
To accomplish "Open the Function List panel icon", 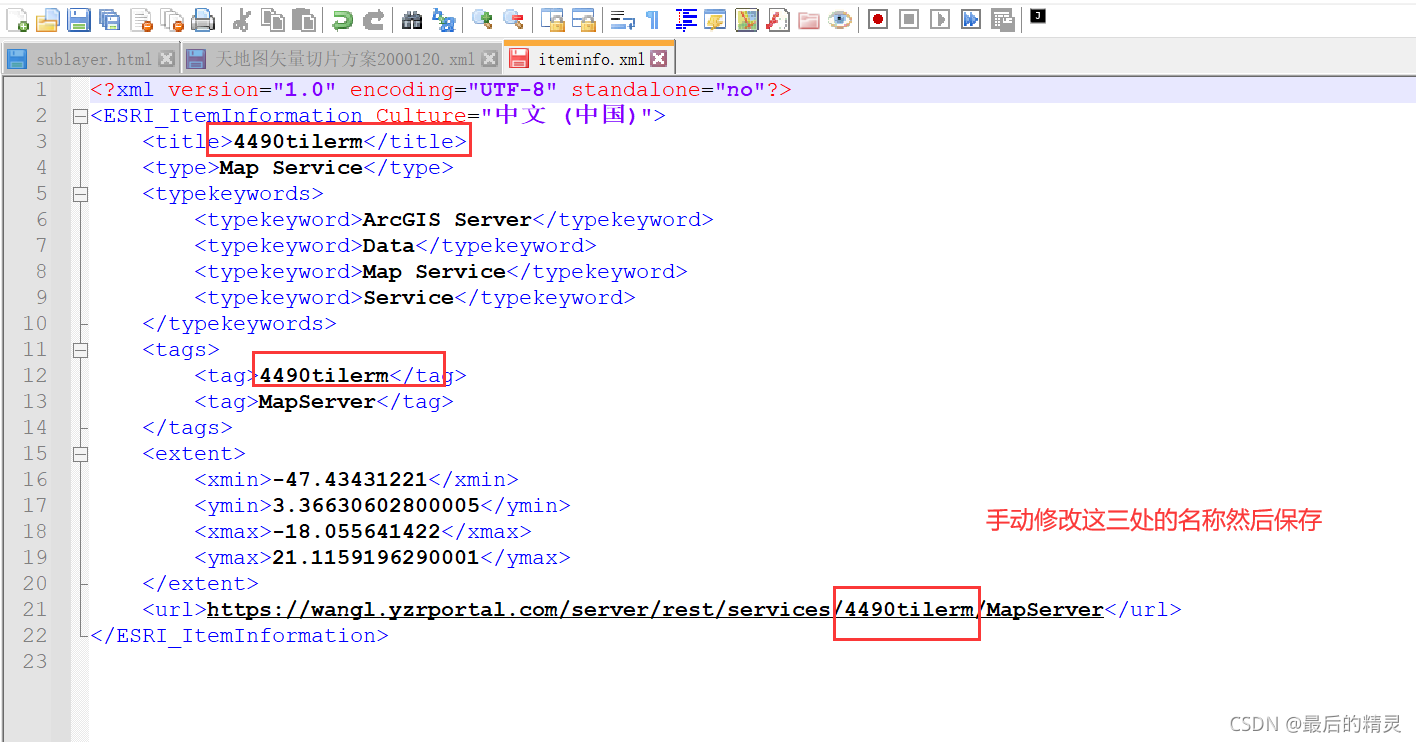I will pyautogui.click(x=777, y=19).
